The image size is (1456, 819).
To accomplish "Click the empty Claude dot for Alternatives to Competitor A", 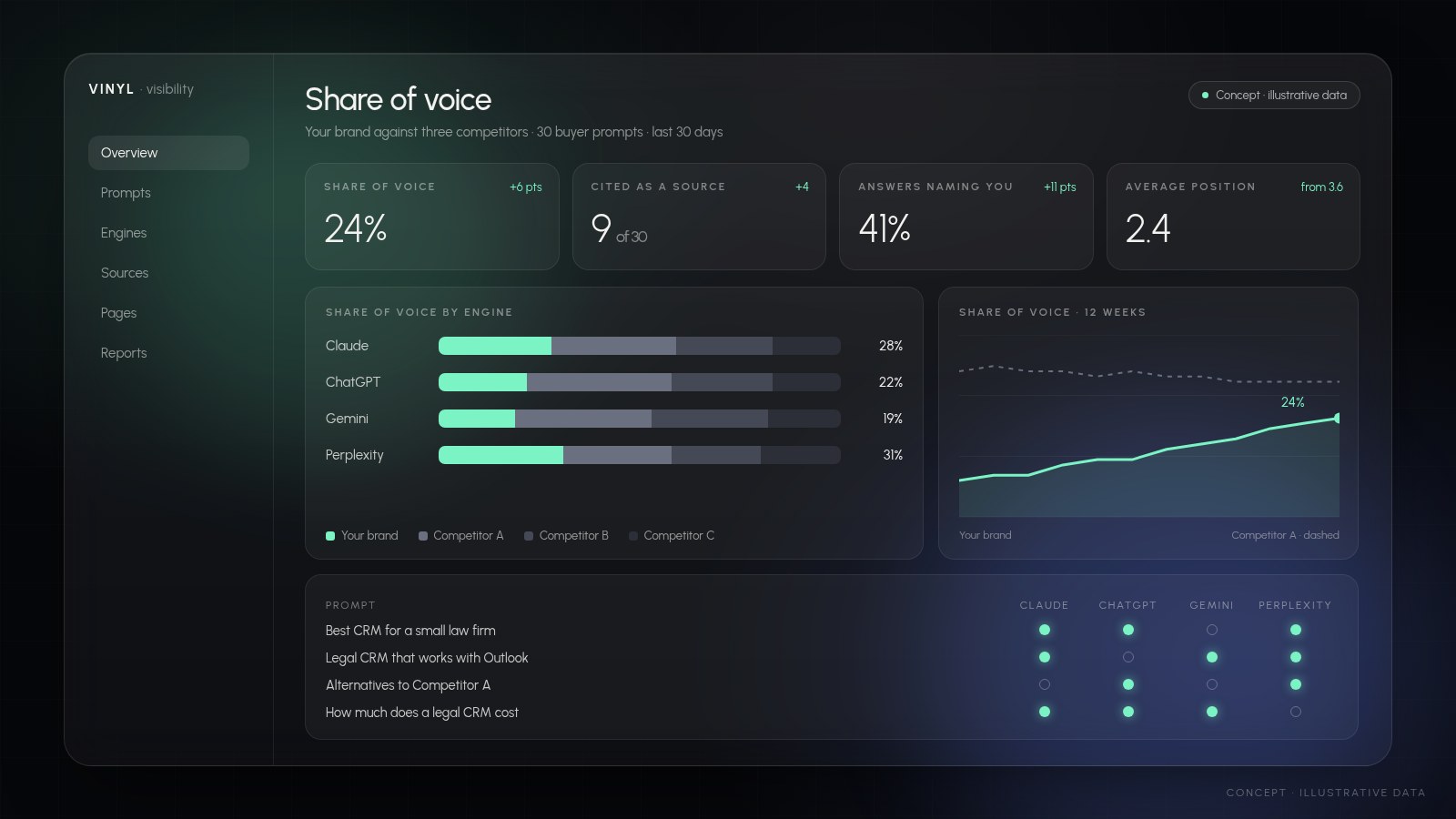I will click(x=1045, y=684).
